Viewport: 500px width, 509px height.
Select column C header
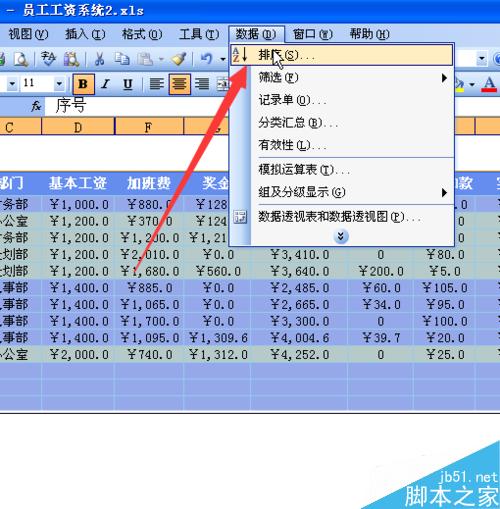click(x=20, y=127)
